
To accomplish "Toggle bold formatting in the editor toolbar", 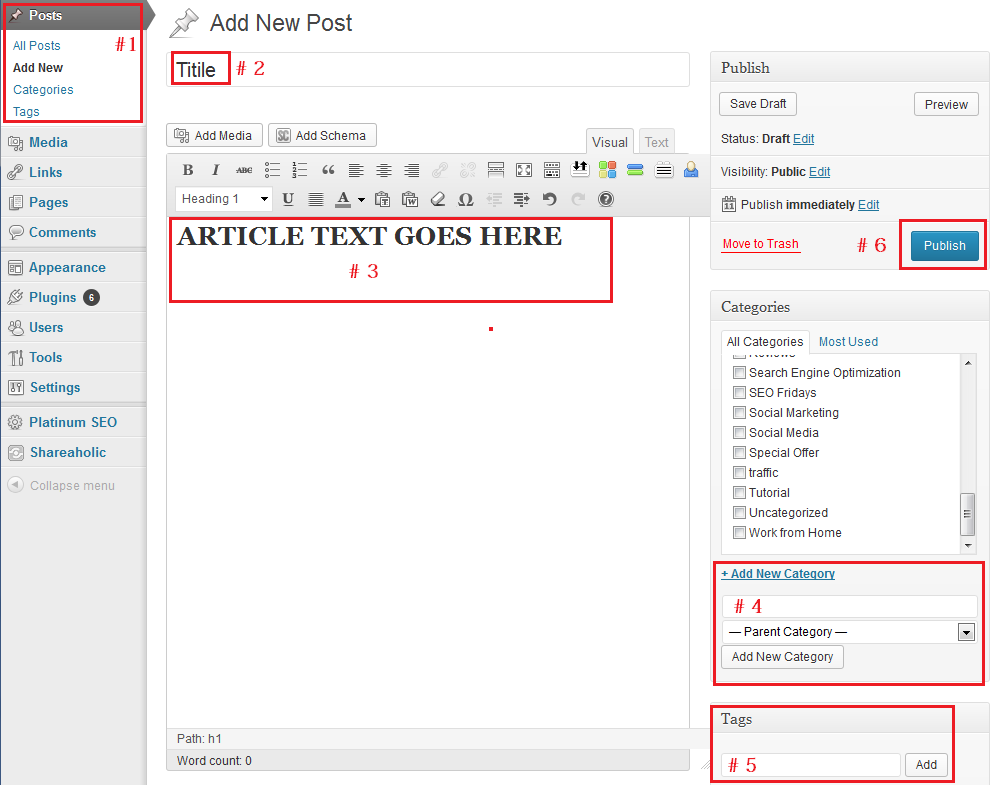I will [188, 170].
